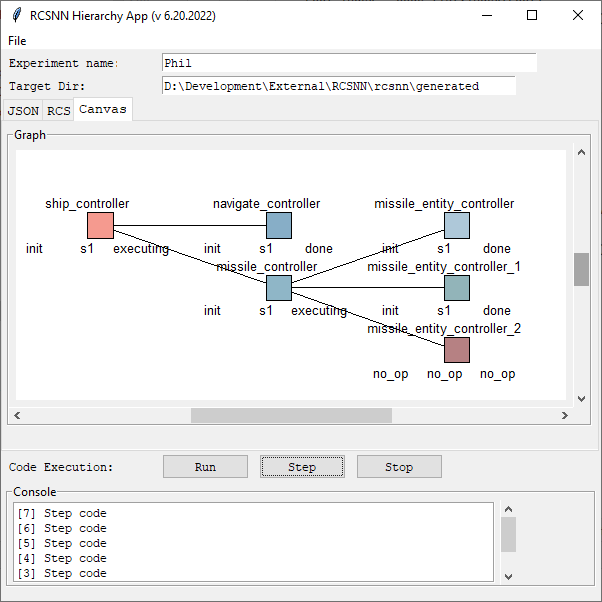Select the missile_entity_controller_2 node square
The height and width of the screenshot is (602, 602).
[x=456, y=349]
